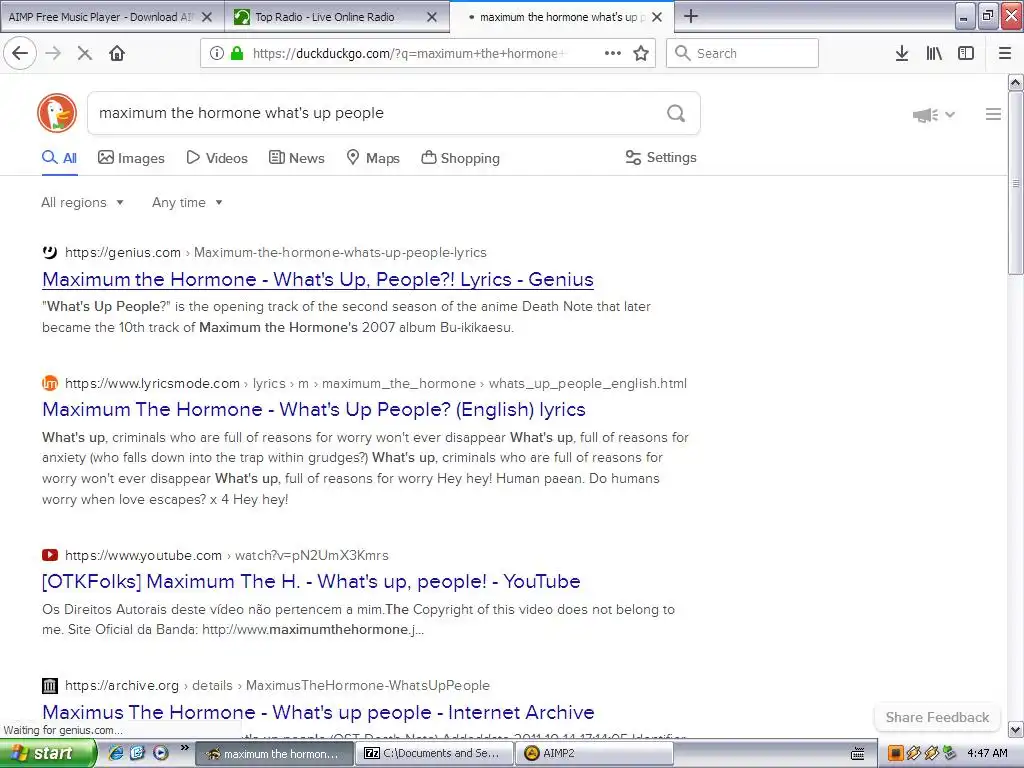Click the page scrollbar down arrow
This screenshot has width=1024, height=768.
coord(1015,729)
